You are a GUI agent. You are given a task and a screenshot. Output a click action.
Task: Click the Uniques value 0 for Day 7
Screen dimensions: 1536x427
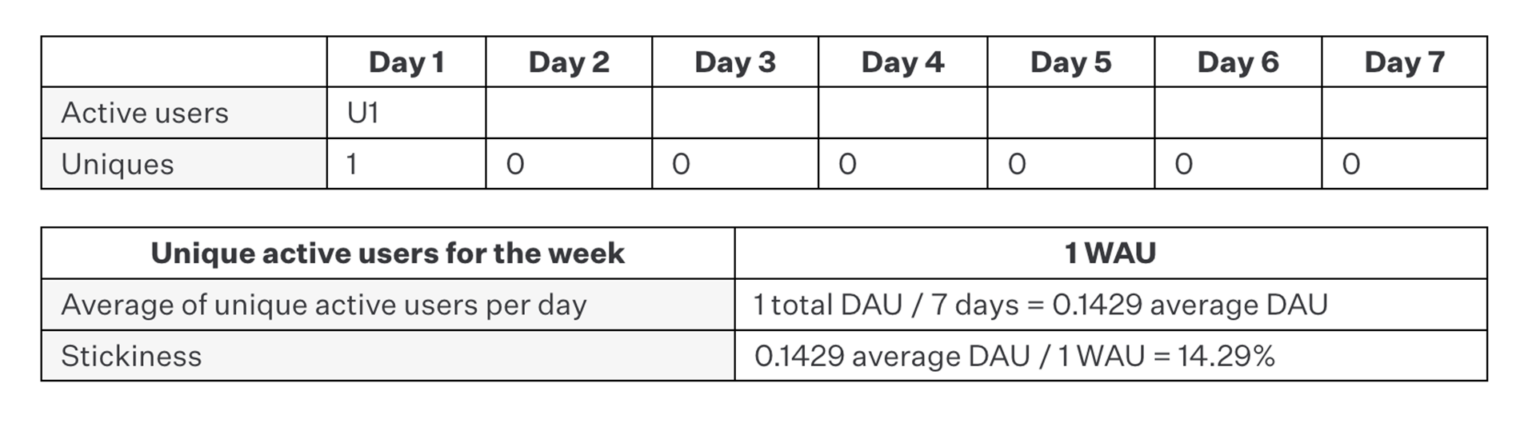click(1350, 164)
